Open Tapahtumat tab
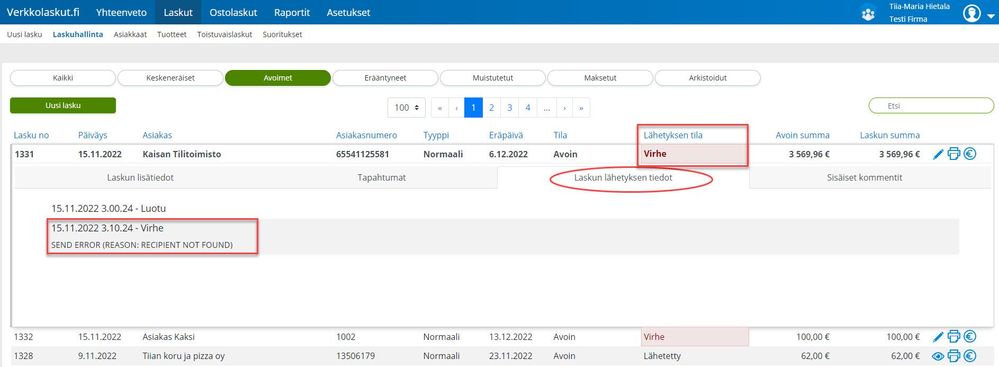 (382, 178)
